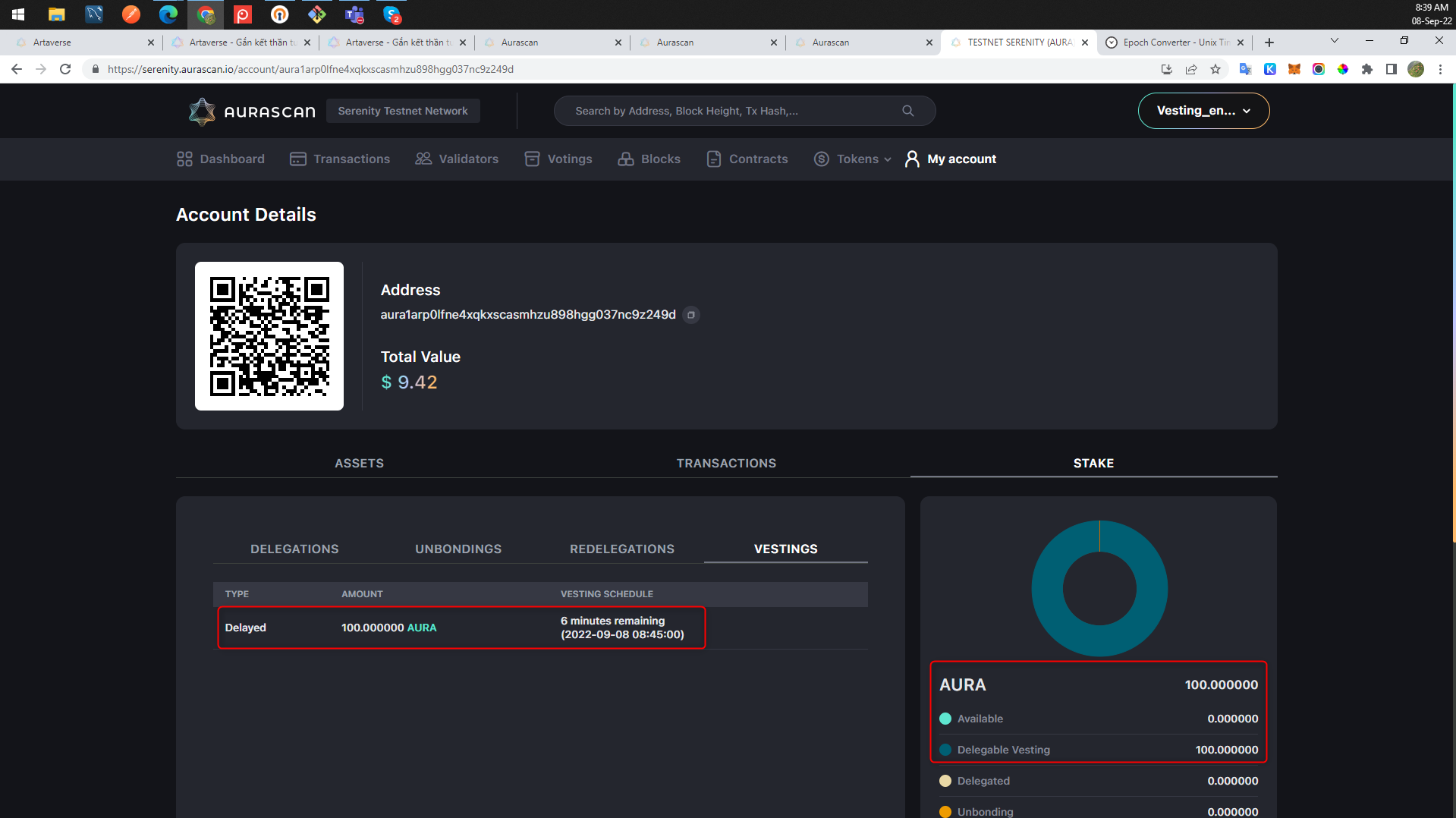Click the Serenity Testnet Network button

click(402, 110)
